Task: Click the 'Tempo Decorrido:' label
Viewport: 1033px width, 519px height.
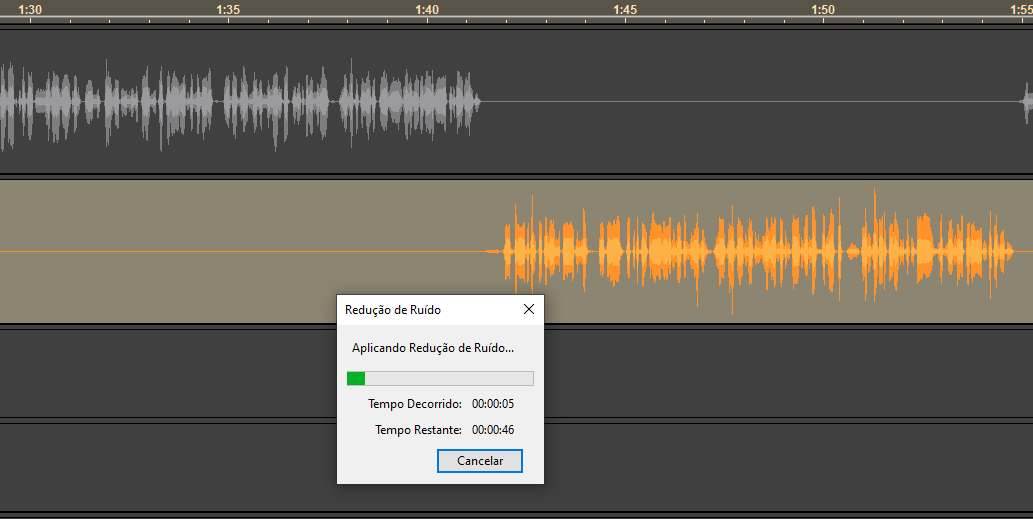Action: pyautogui.click(x=415, y=404)
